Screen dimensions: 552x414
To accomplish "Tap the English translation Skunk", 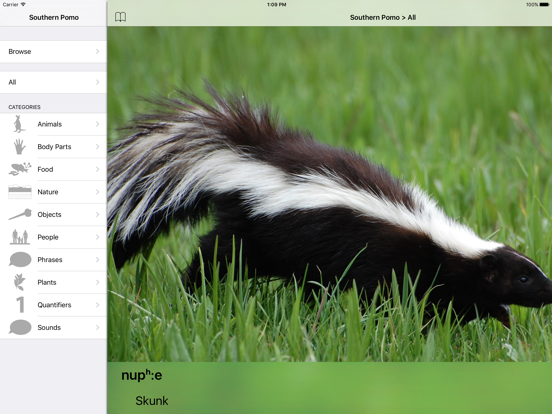I will (152, 401).
